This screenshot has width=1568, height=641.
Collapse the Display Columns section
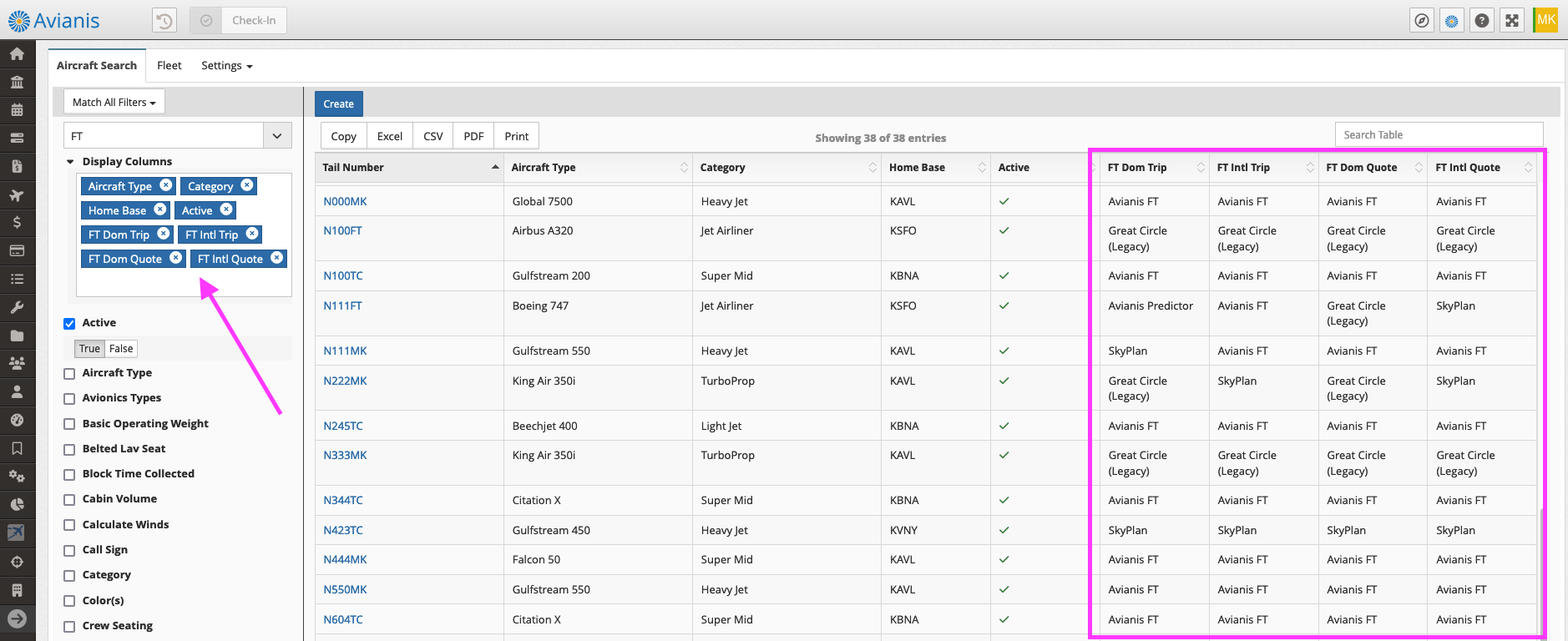[70, 162]
